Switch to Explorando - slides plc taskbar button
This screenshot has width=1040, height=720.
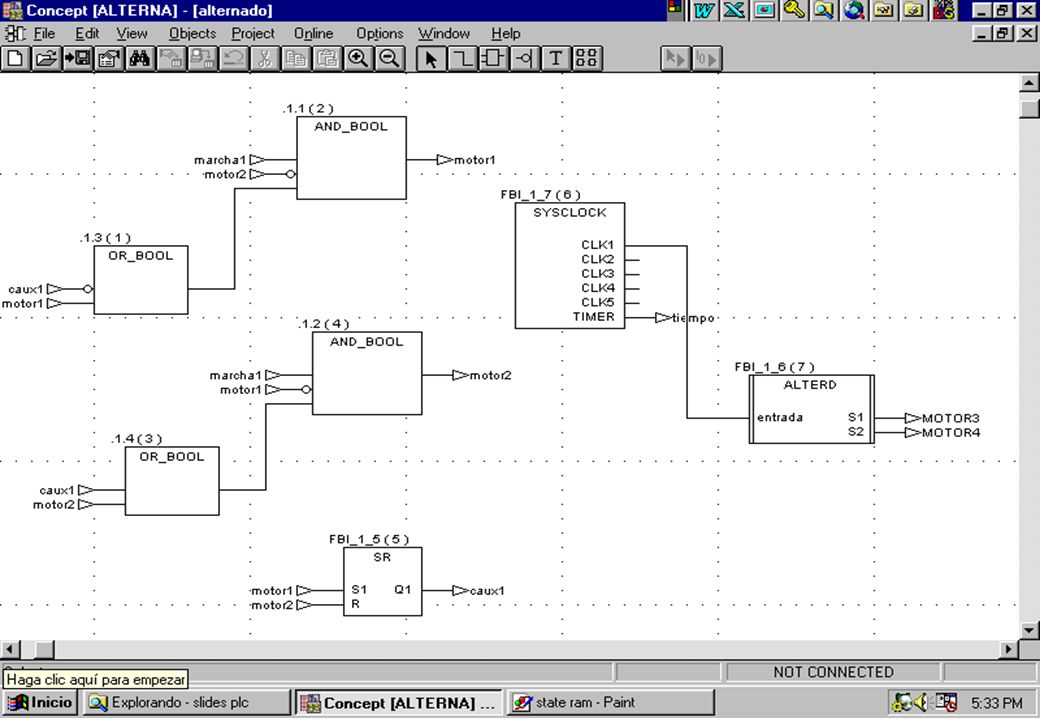[186, 702]
